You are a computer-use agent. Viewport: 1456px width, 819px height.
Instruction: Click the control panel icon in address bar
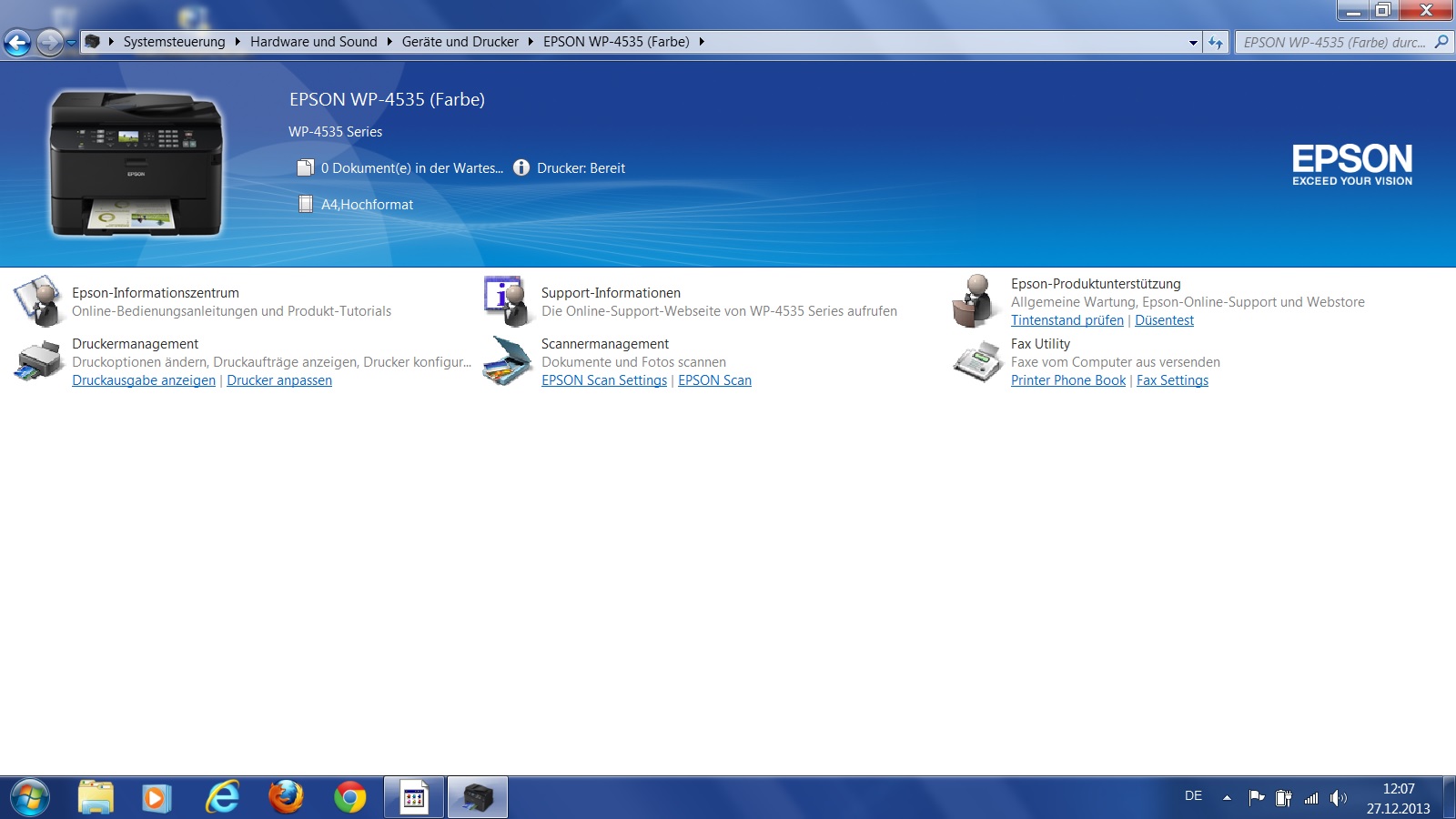[92, 42]
